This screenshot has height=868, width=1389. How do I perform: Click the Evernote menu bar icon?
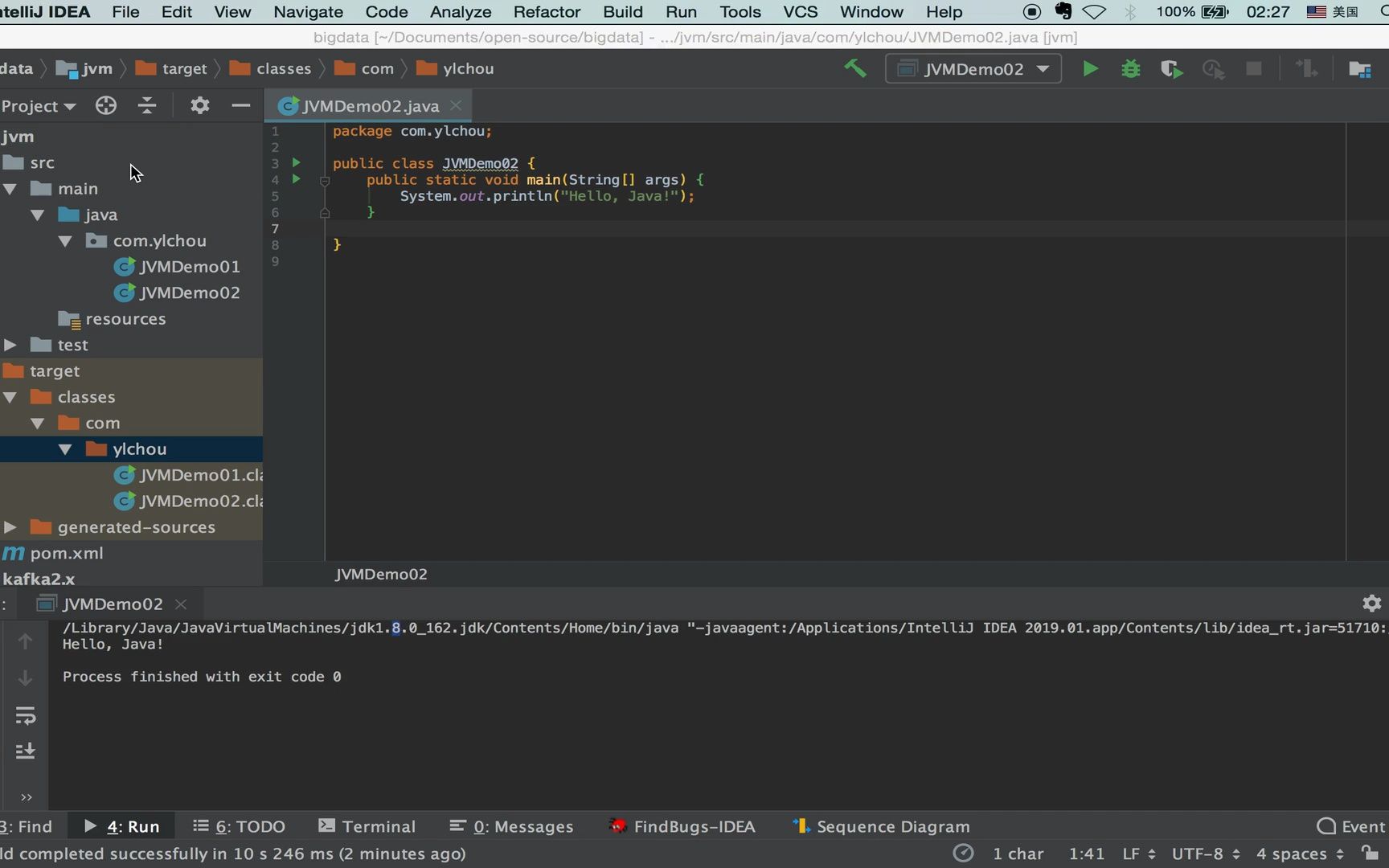(1063, 12)
